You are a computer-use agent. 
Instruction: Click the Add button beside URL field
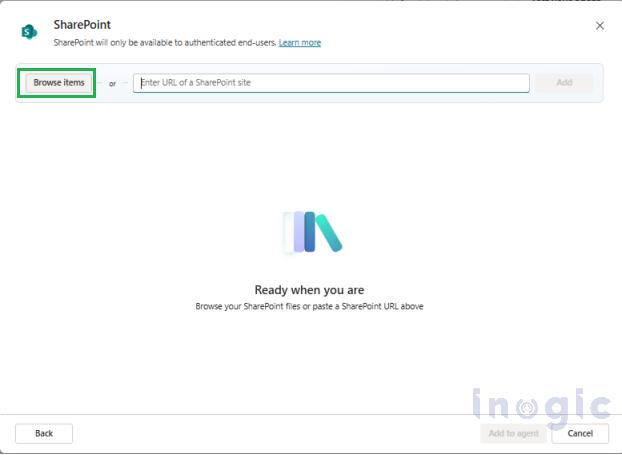[x=564, y=83]
